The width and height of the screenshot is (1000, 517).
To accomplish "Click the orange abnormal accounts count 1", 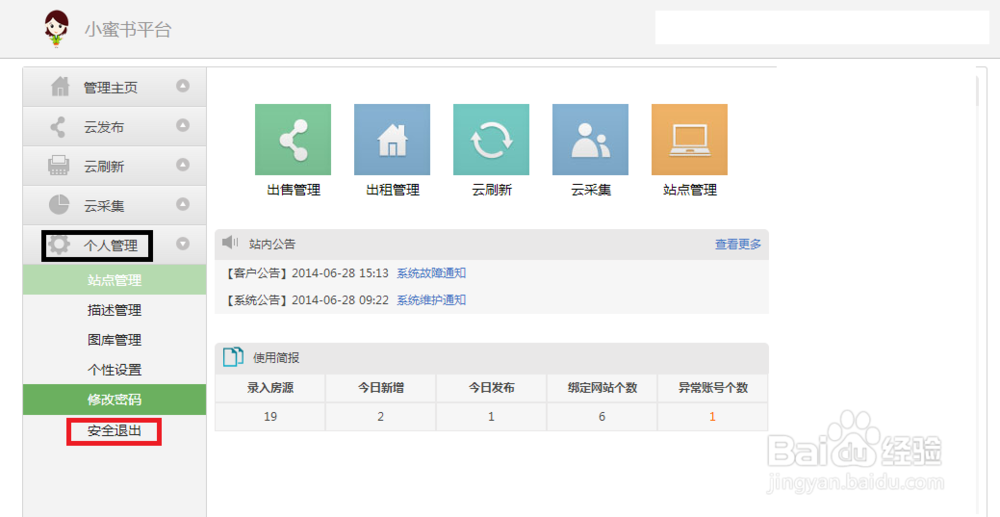I will point(712,416).
